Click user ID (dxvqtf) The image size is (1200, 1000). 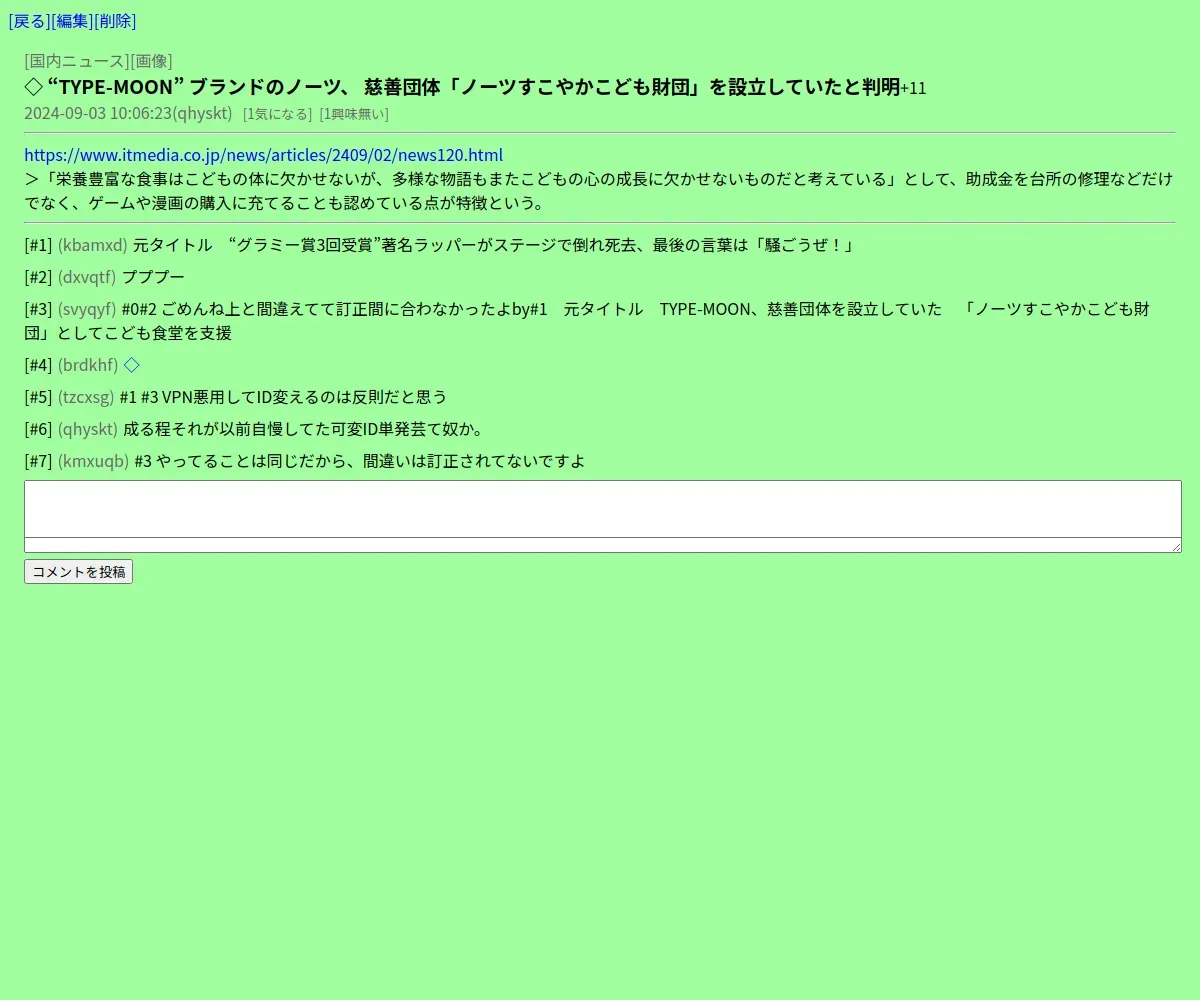click(x=87, y=277)
